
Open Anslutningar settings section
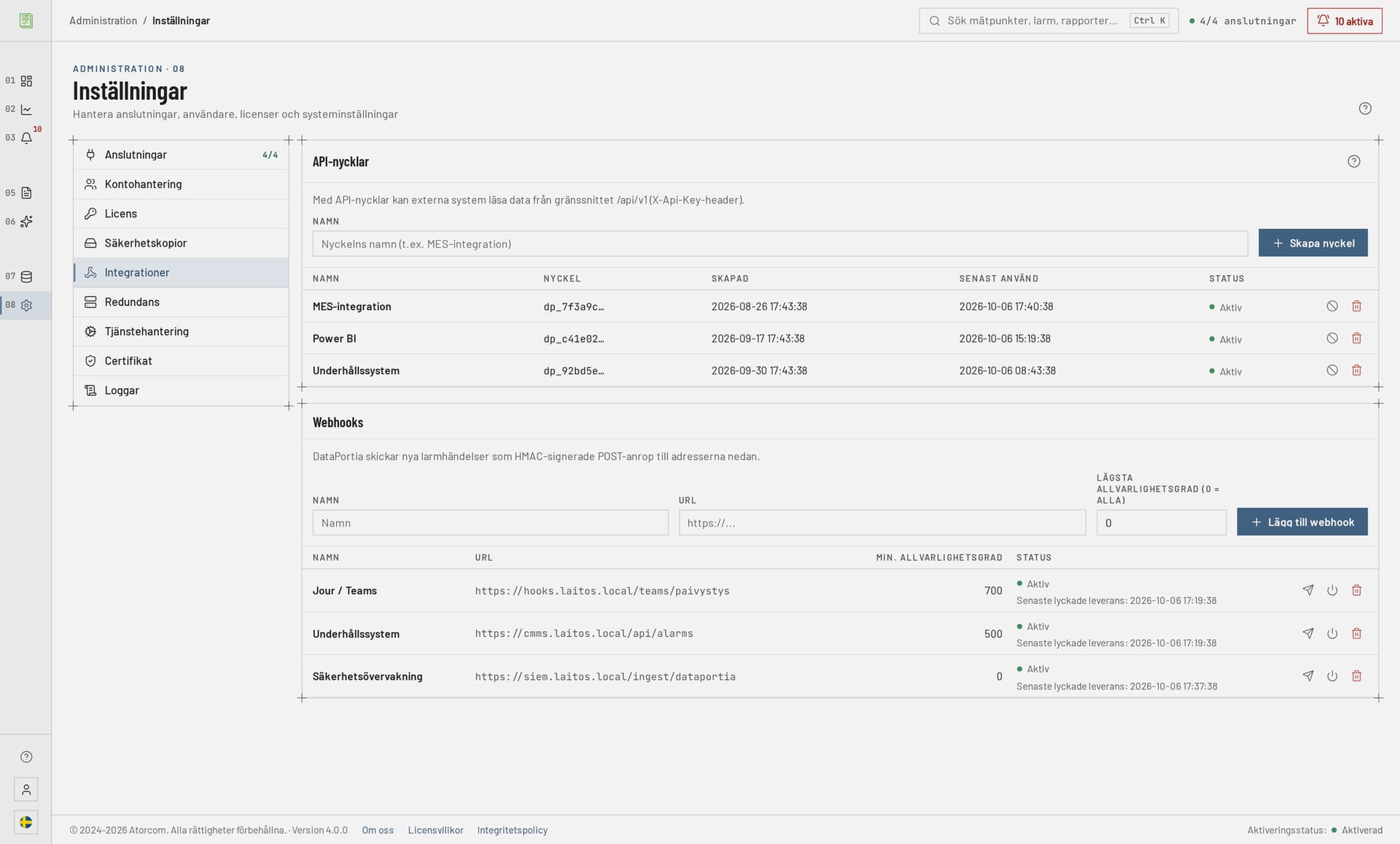[181, 155]
